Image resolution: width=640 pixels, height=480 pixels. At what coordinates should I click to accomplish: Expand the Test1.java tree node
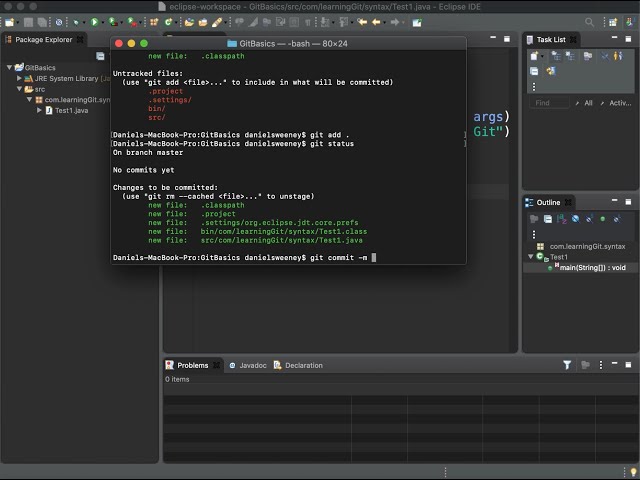click(39, 110)
